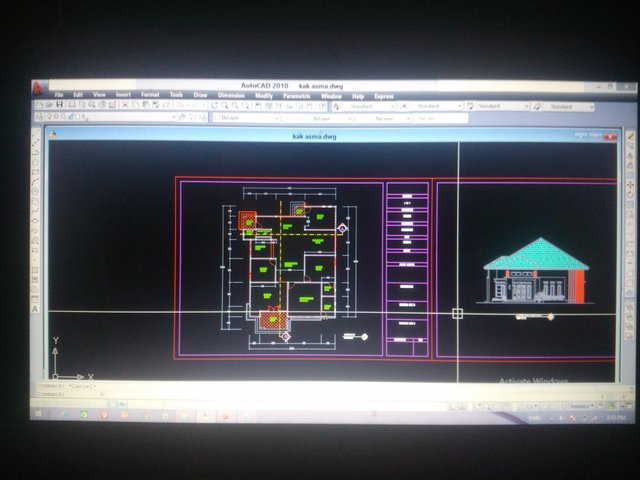
Task: Toggle layer 0 freeze sun icon
Action: pos(56,117)
